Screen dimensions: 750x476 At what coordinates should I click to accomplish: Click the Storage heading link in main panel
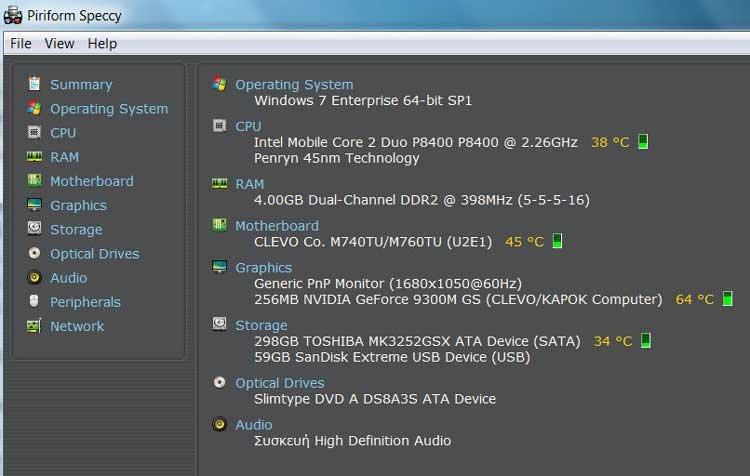tap(261, 325)
